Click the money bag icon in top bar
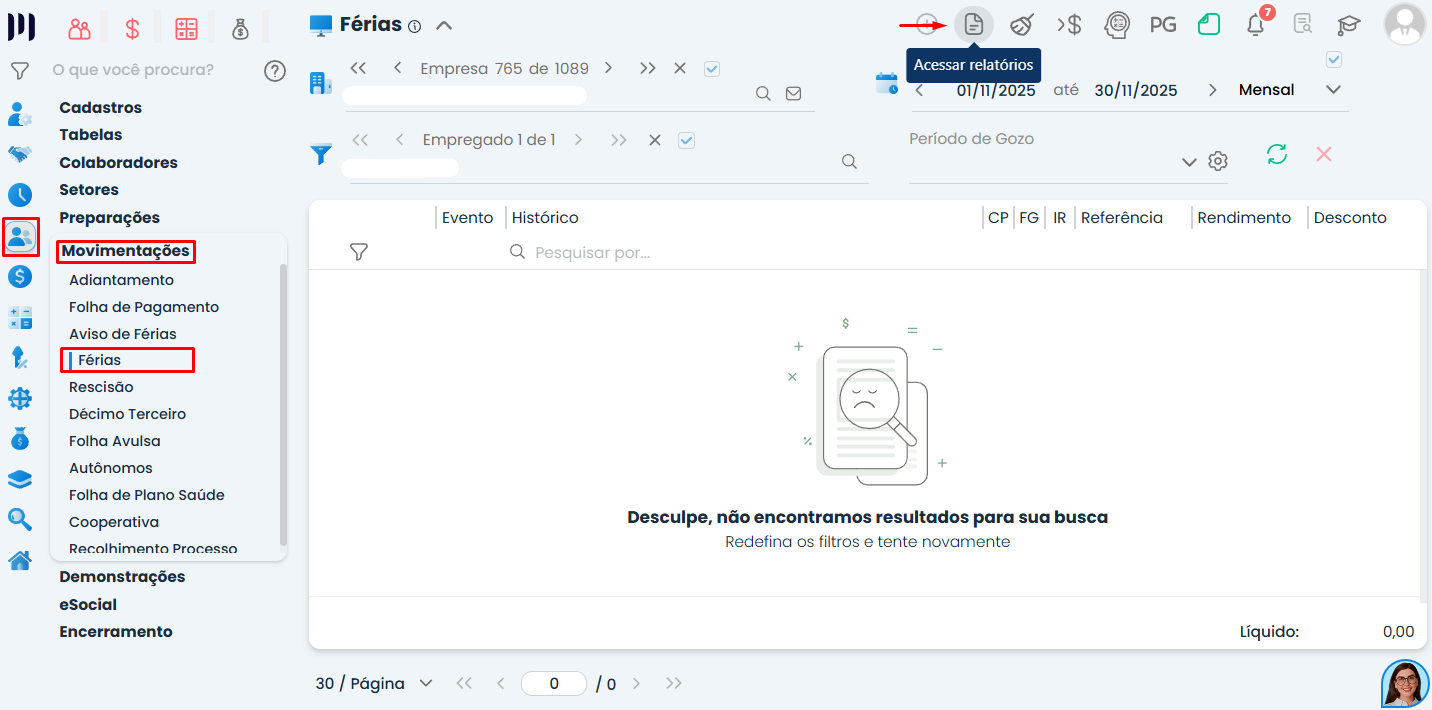Viewport: 1432px width, 710px height. click(x=240, y=29)
